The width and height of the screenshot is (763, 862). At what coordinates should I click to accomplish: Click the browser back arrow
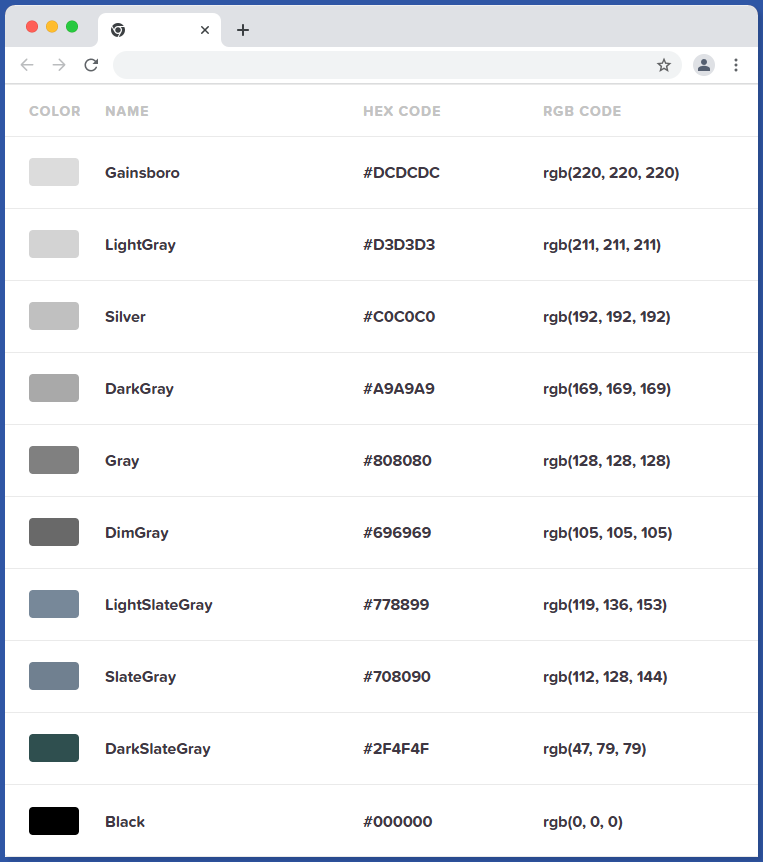[x=27, y=65]
